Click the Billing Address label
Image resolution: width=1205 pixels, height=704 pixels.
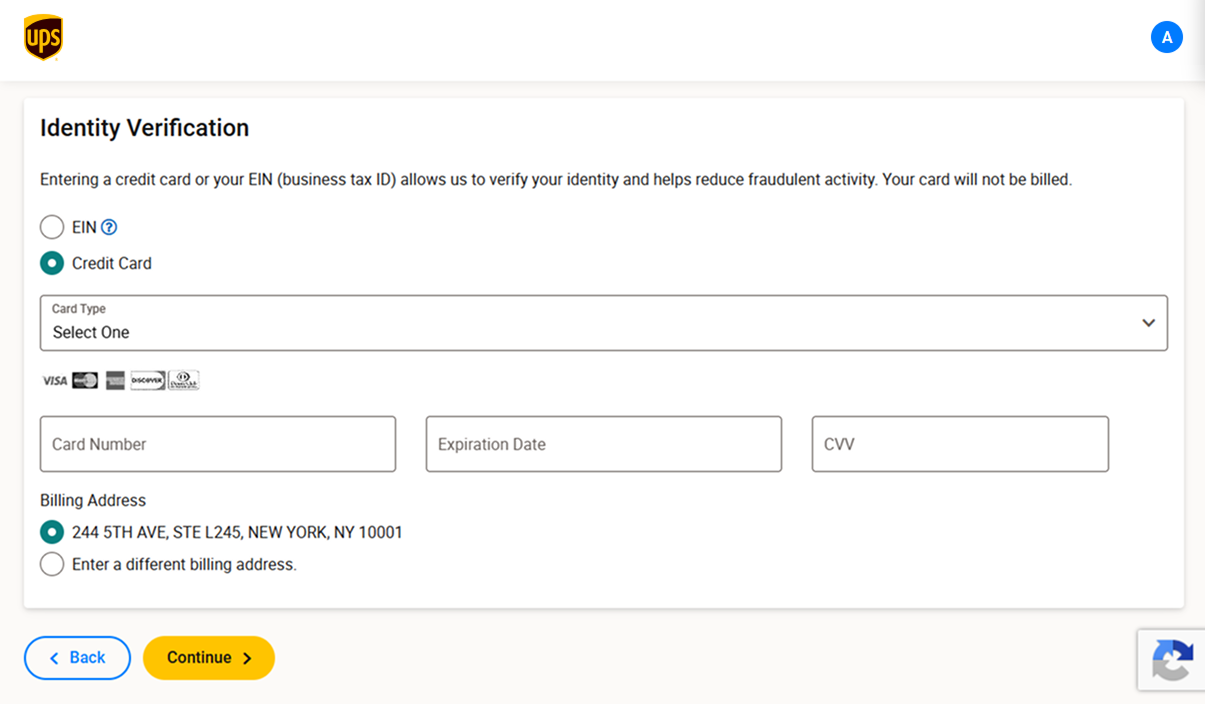click(x=93, y=500)
